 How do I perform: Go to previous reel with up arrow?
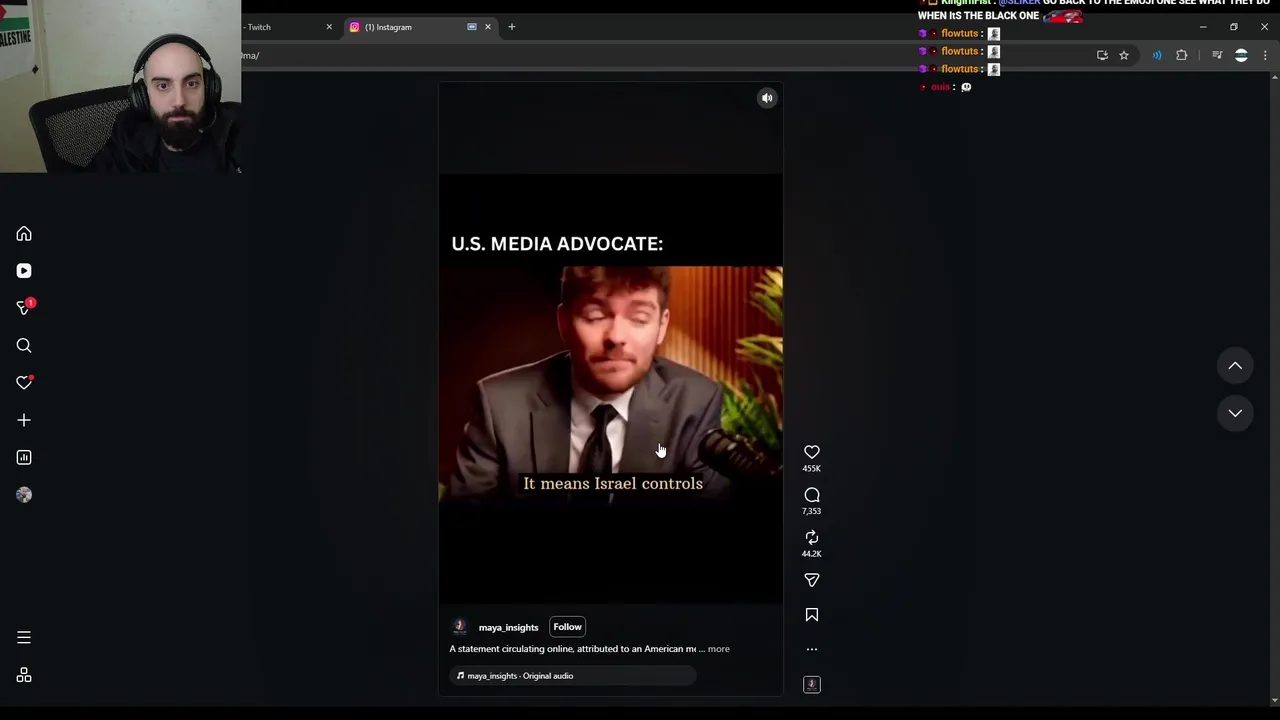1235,366
